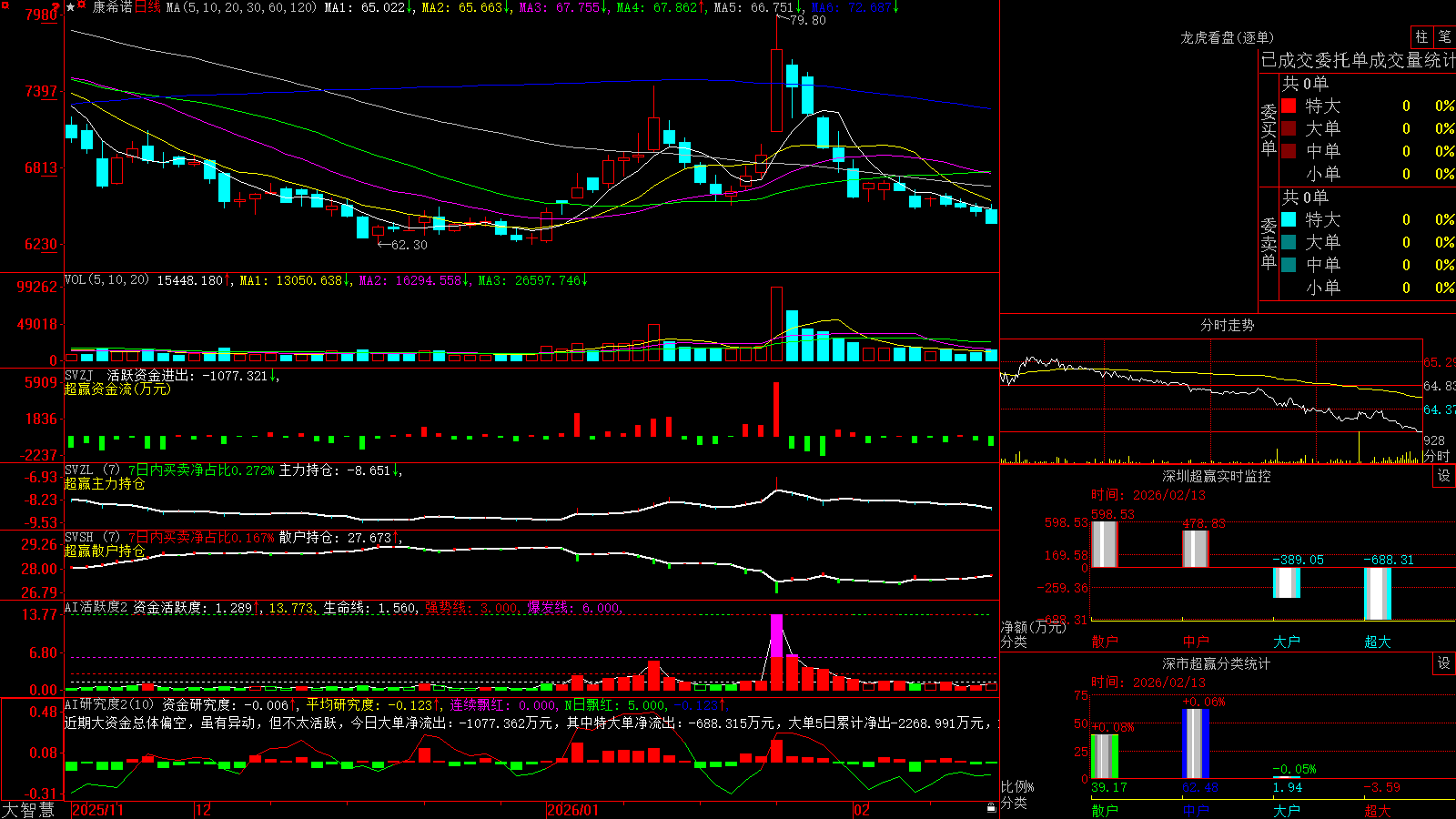Click the AI活跃度2 indicator label

96,607
